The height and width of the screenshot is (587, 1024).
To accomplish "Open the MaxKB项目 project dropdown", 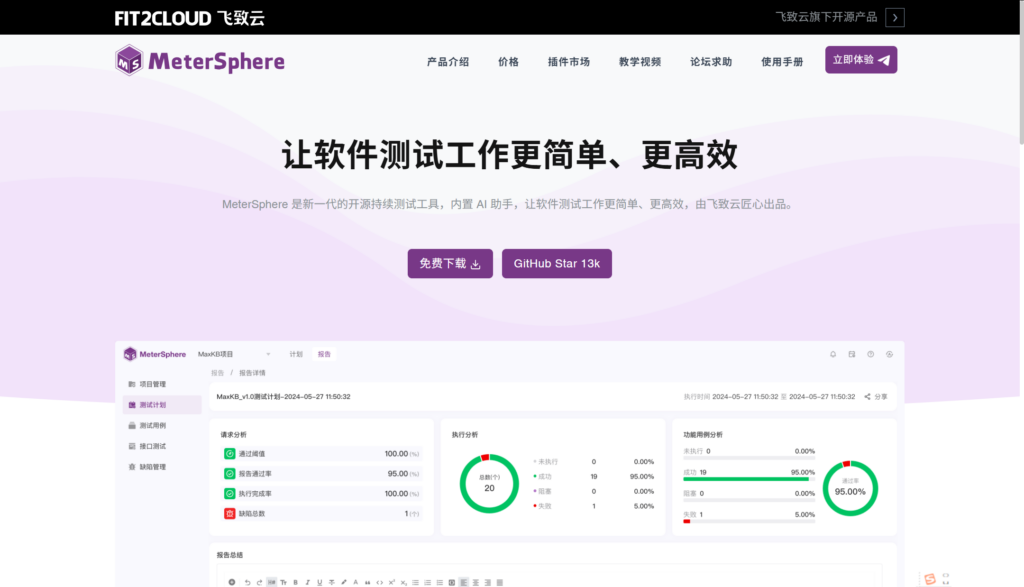I will click(x=234, y=355).
